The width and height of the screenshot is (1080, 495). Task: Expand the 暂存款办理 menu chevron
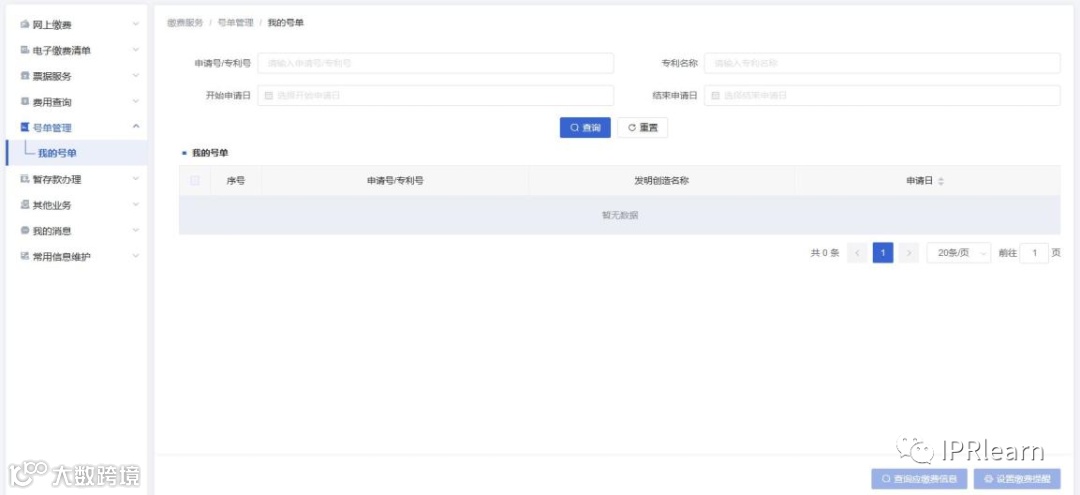pos(136,179)
